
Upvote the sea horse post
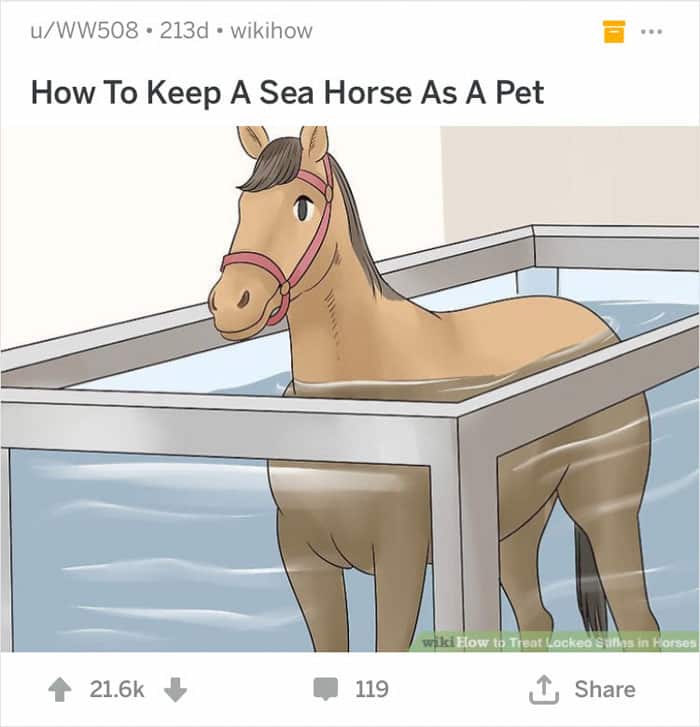(x=60, y=689)
